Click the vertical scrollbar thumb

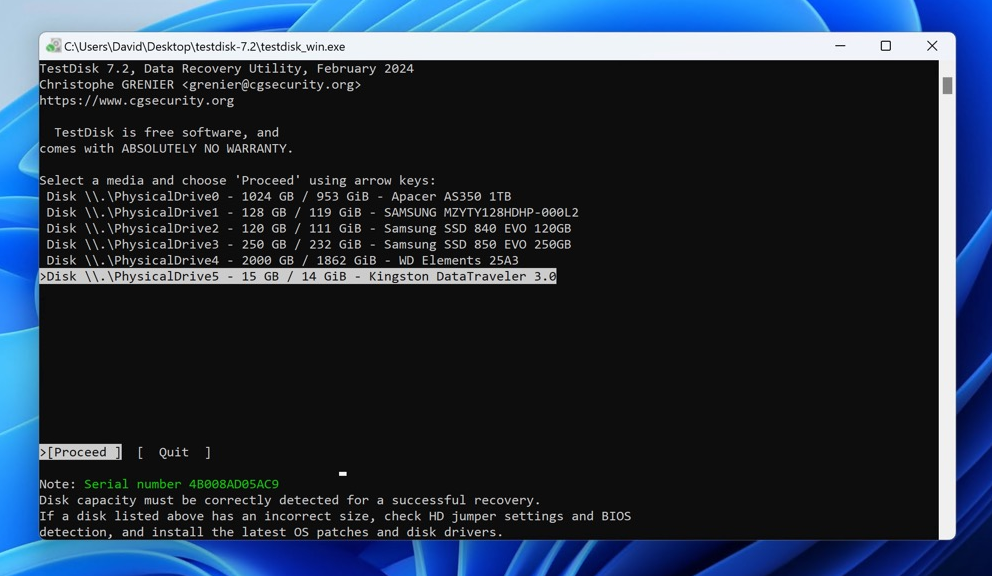(947, 86)
